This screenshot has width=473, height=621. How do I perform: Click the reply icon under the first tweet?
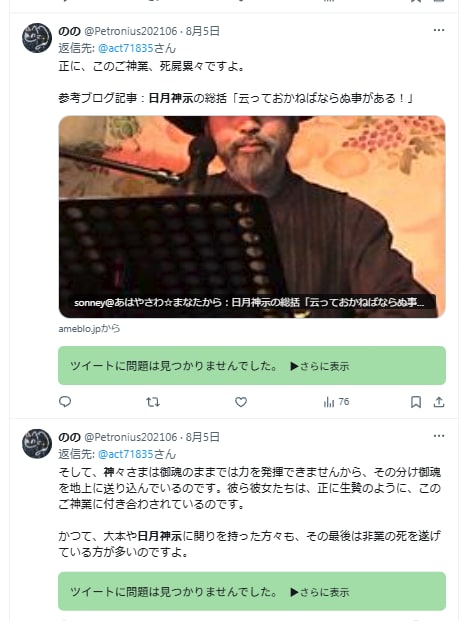(x=65, y=402)
